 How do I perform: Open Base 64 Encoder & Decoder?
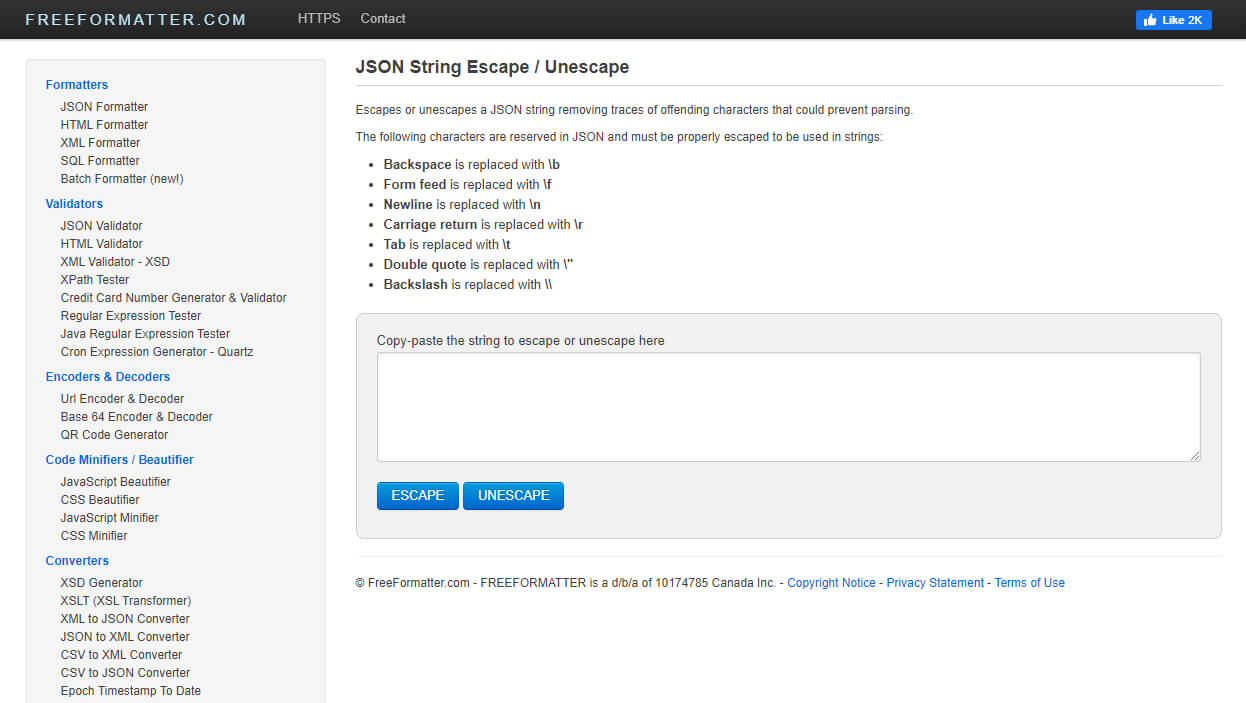point(136,417)
